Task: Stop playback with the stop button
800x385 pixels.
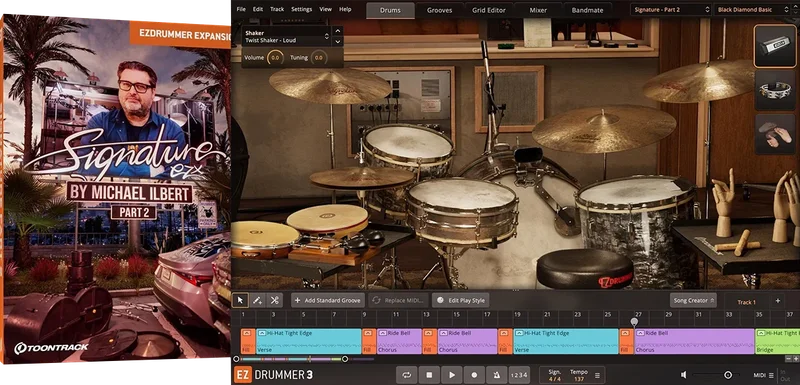Action: [429, 375]
